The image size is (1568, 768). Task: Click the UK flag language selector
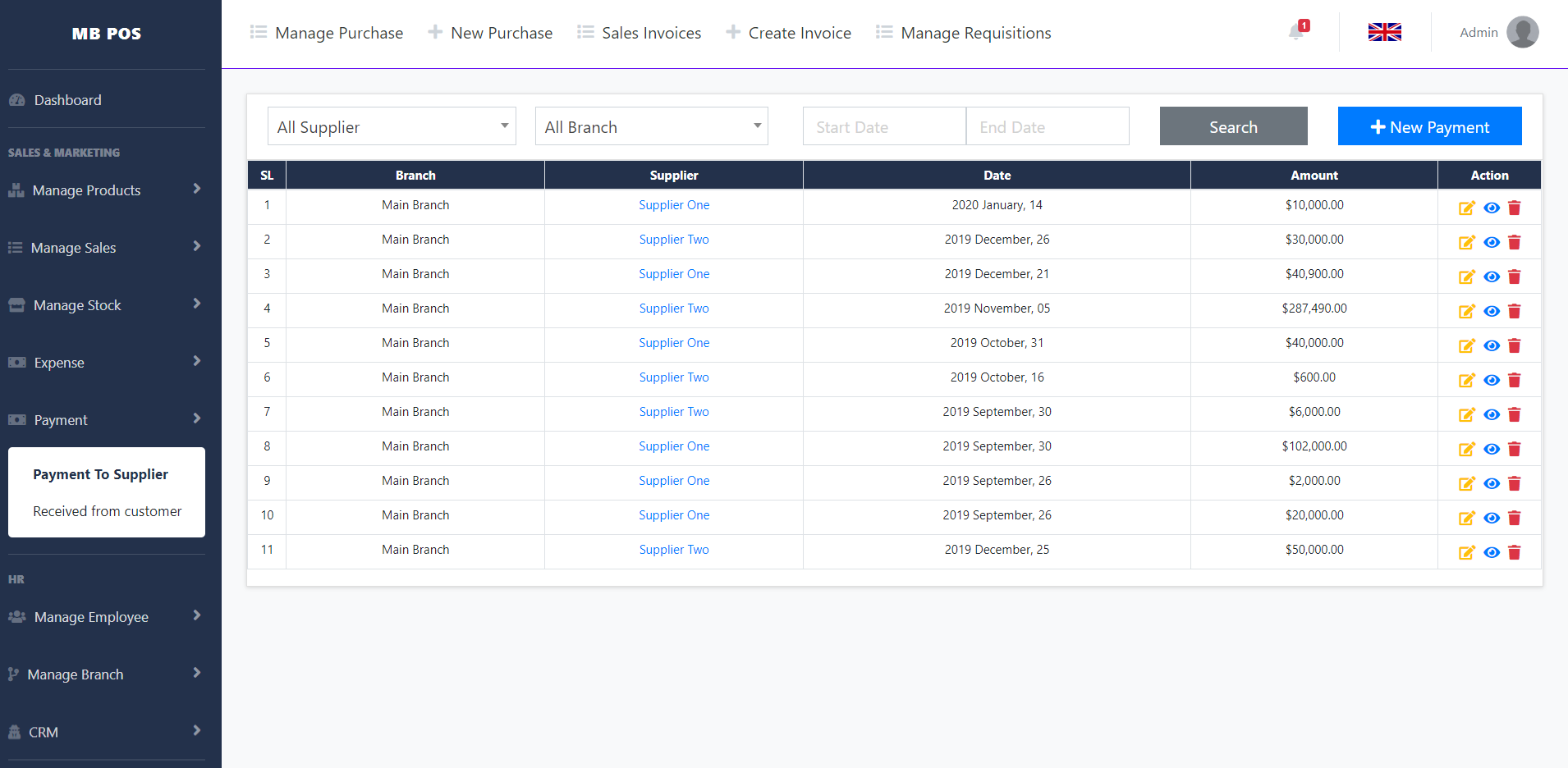tap(1384, 32)
